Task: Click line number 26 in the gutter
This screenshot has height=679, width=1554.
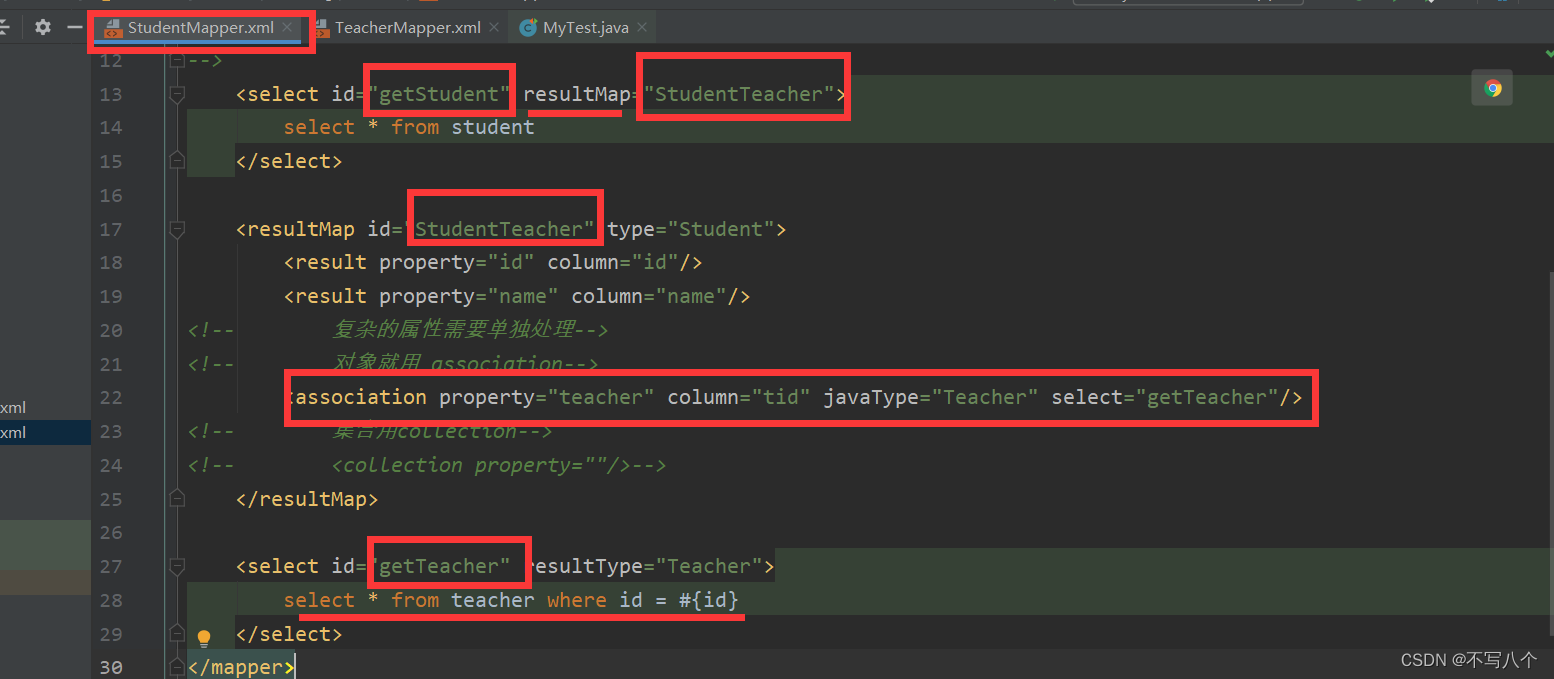Action: [110, 532]
